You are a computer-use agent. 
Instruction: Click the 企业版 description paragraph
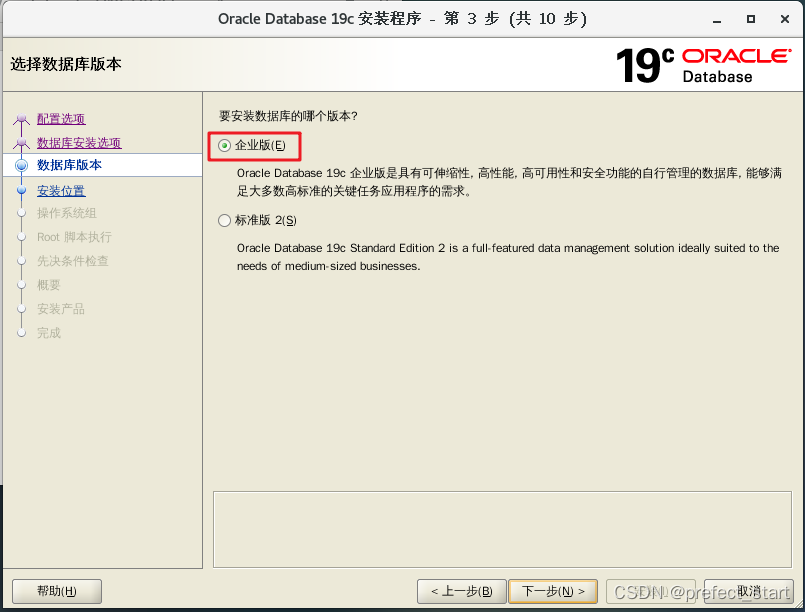509,182
